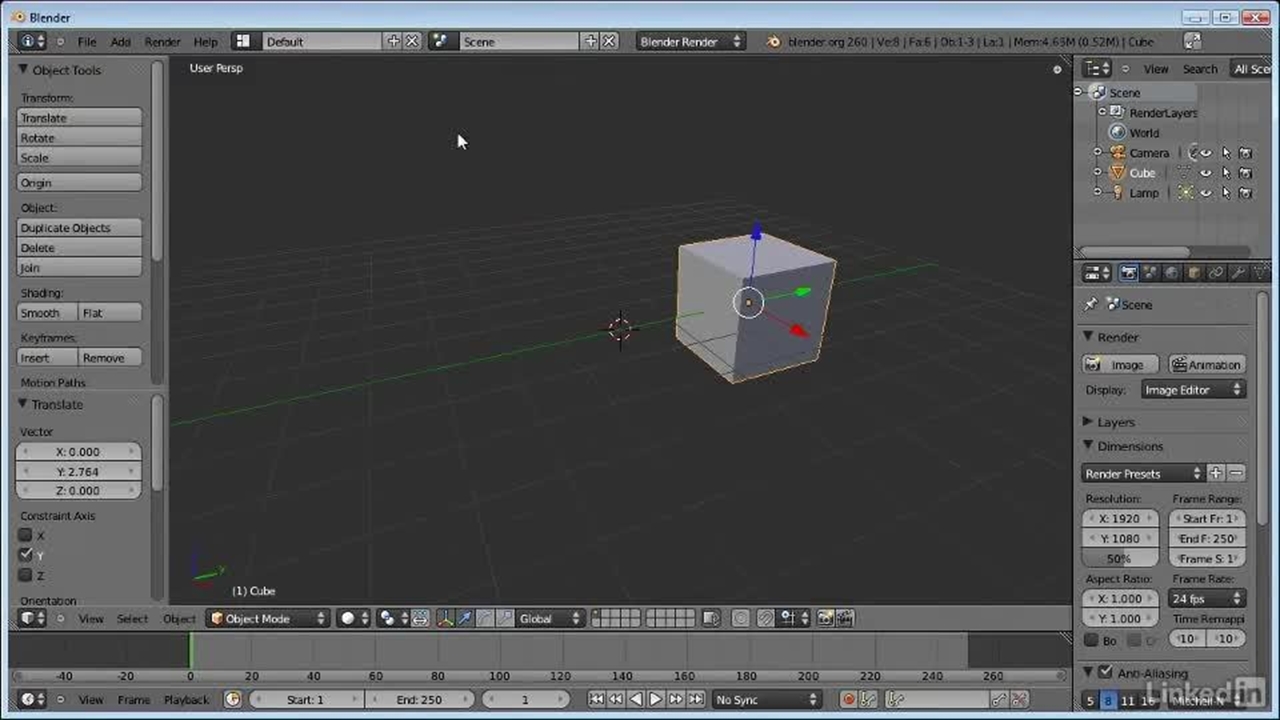The height and width of the screenshot is (720, 1280).
Task: Jump to the last frame in timeline
Action: pos(696,700)
